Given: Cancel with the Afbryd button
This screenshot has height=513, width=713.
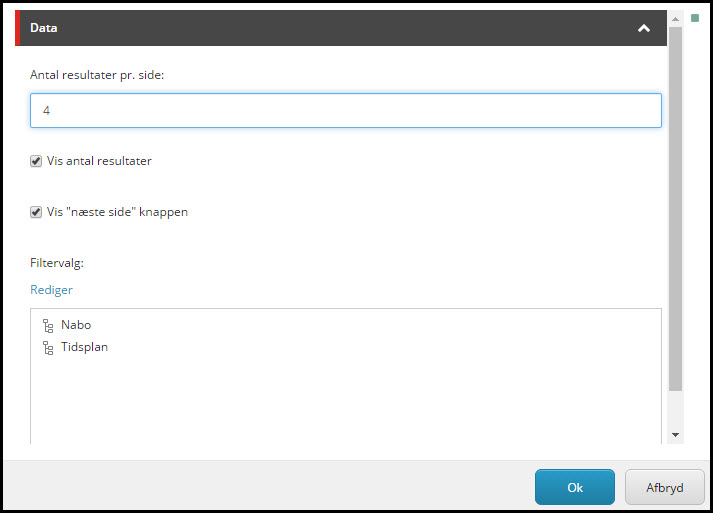Looking at the screenshot, I should pos(664,487).
